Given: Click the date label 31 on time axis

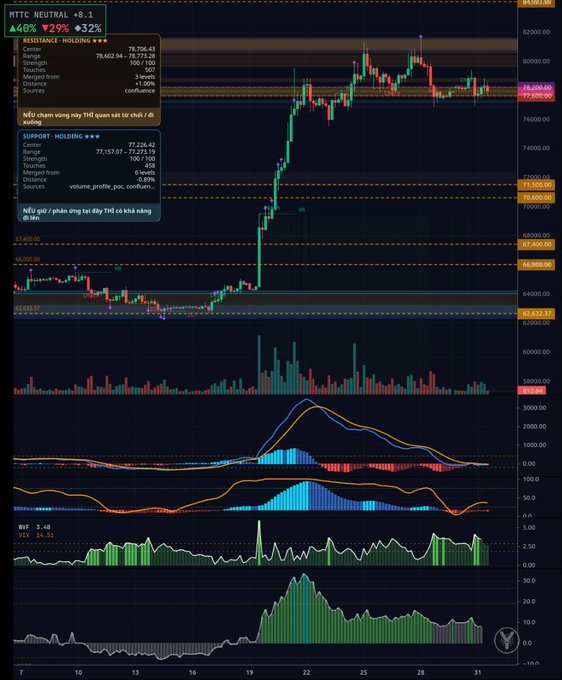Looking at the screenshot, I should click(477, 673).
